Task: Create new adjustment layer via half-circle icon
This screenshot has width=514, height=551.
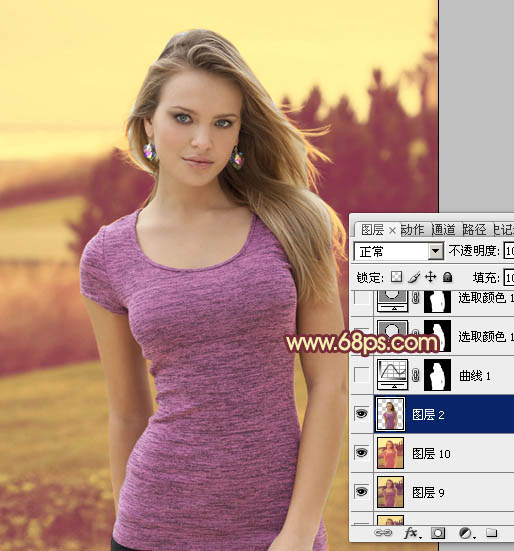Action: pos(467,533)
